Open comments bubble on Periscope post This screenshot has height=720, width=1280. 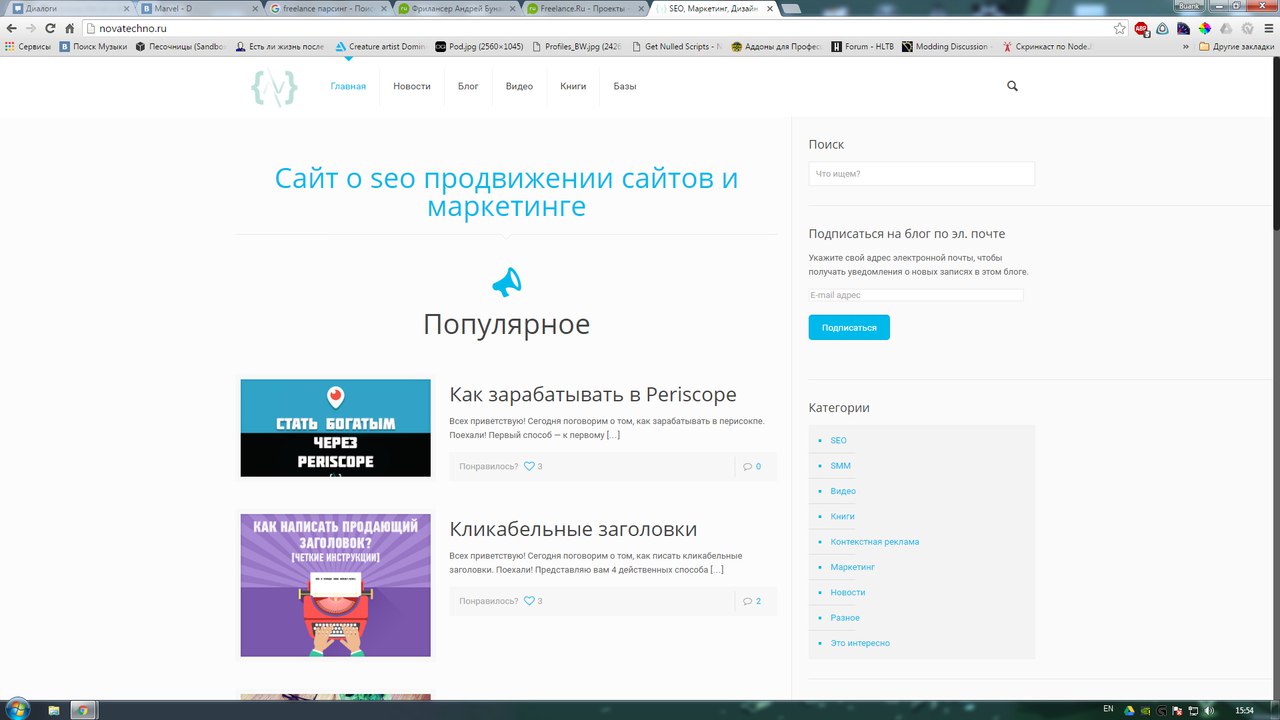pos(747,466)
